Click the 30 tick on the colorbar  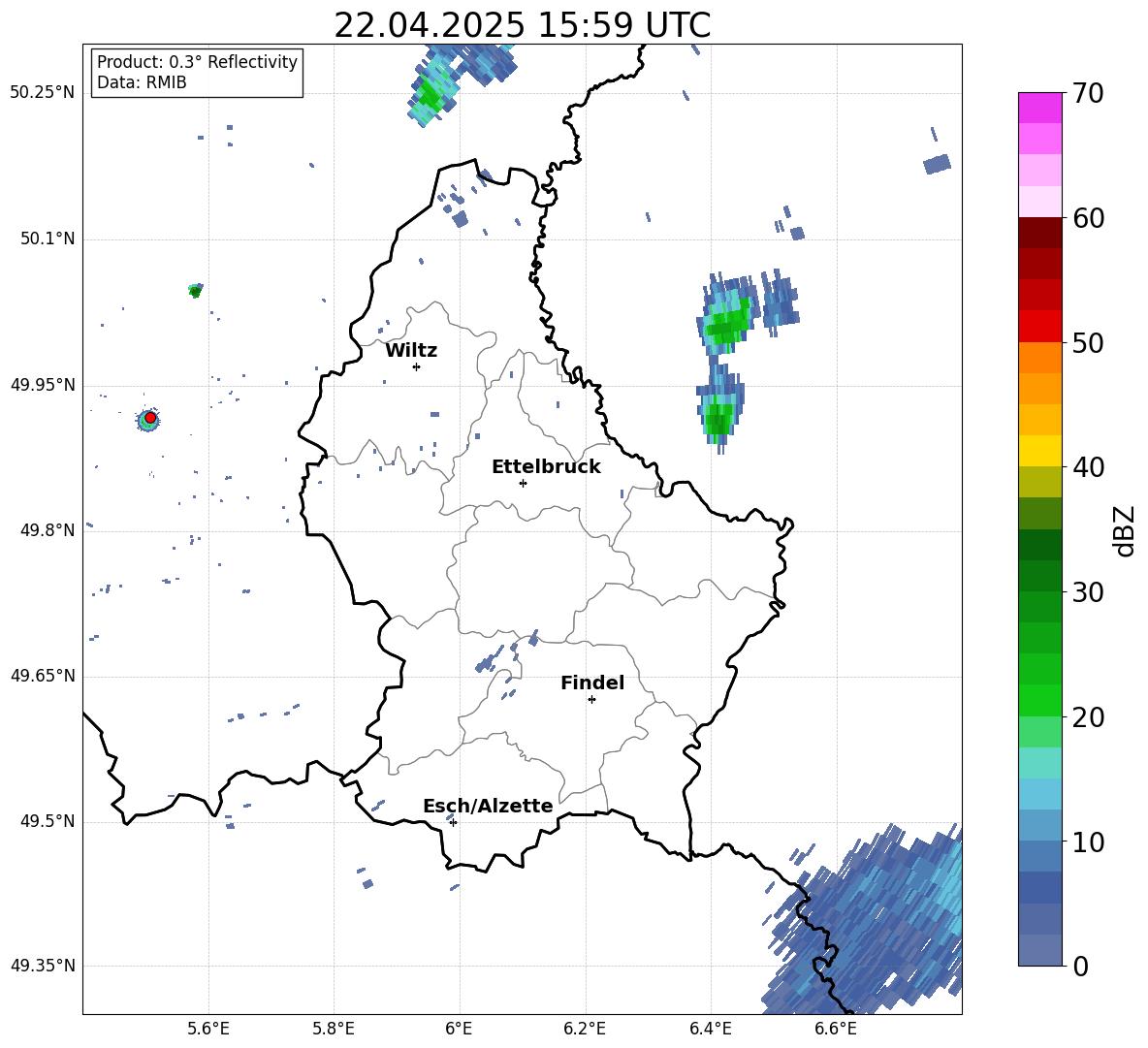pos(1088,592)
